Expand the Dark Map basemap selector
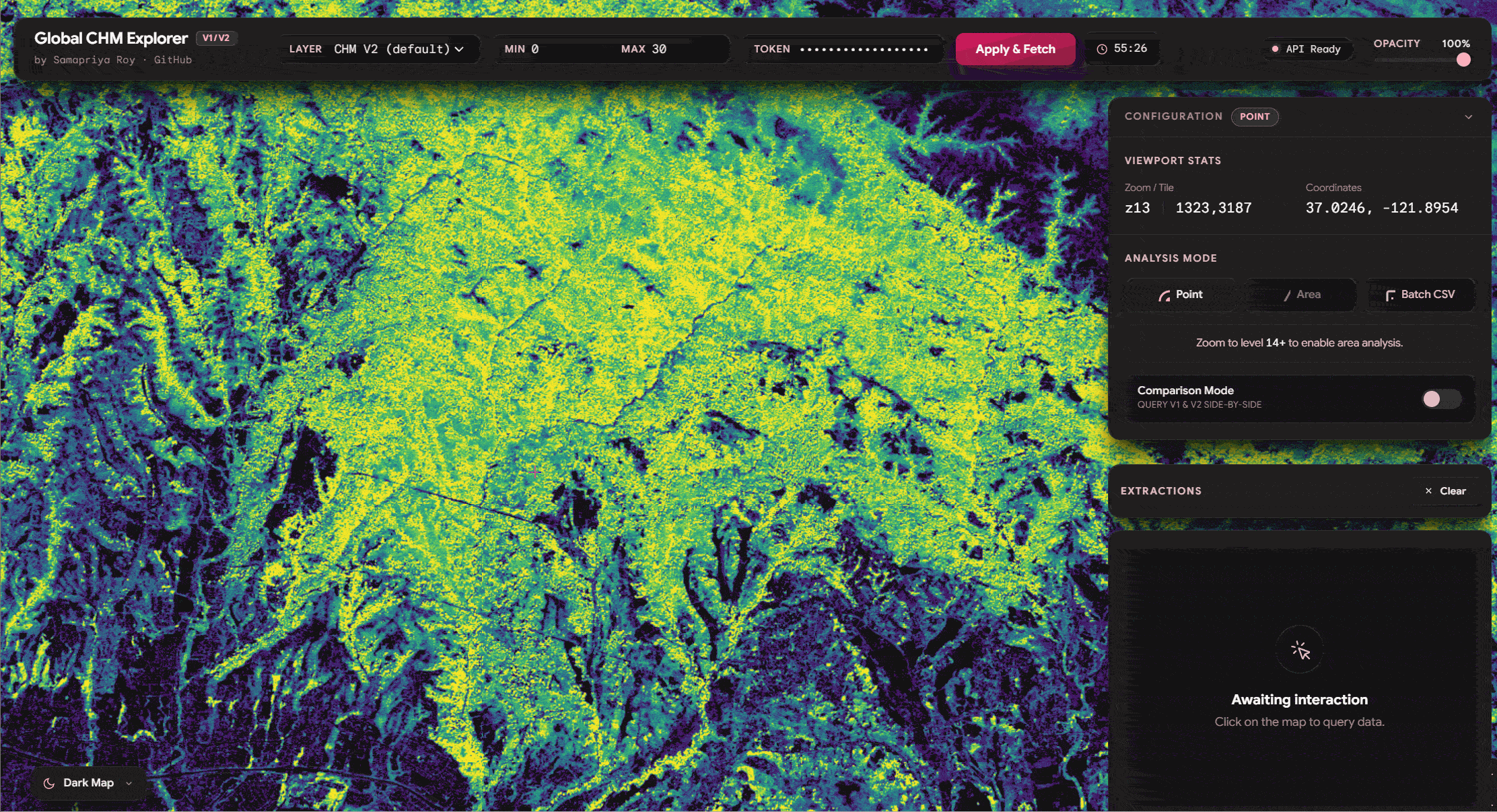The height and width of the screenshot is (812, 1497). (88, 783)
